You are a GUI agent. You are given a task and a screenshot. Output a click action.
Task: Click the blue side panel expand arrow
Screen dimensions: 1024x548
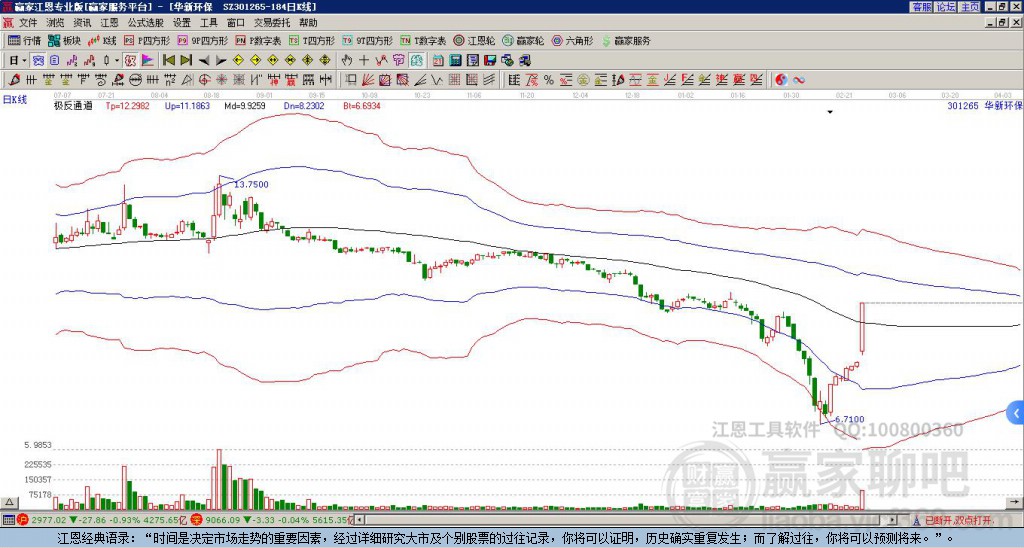(x=1016, y=413)
